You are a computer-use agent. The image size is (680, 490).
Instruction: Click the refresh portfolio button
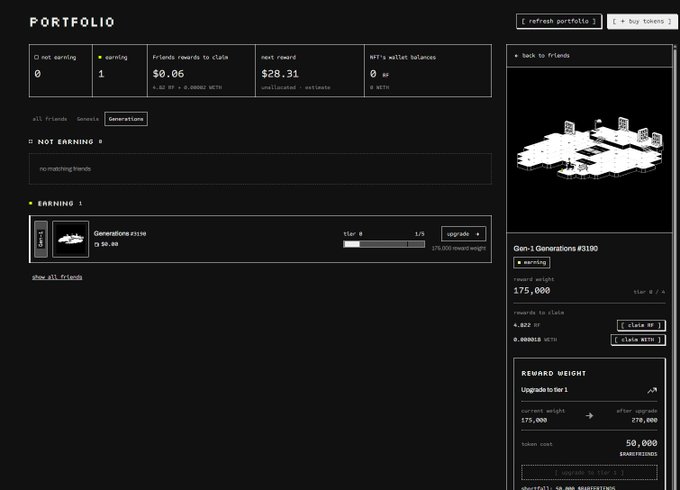[x=559, y=21]
